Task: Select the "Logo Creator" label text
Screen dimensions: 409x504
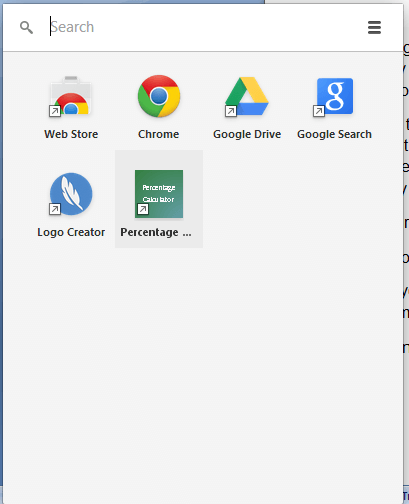Action: (71, 232)
